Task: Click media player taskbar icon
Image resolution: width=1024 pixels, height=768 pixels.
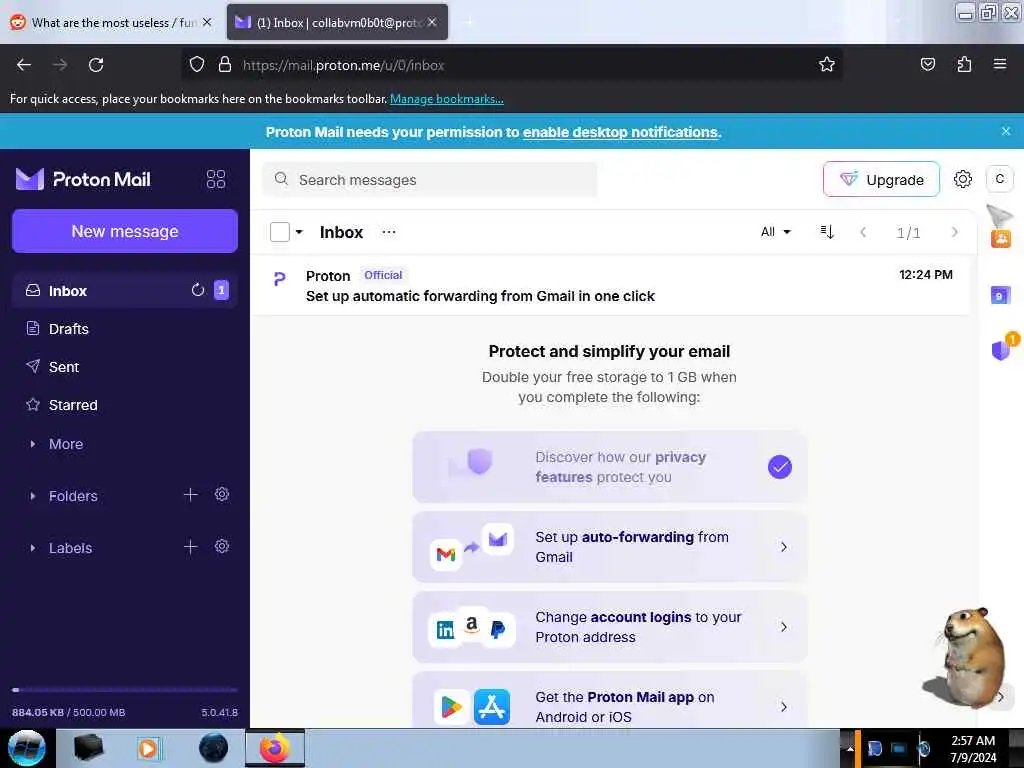Action: pyautogui.click(x=148, y=748)
